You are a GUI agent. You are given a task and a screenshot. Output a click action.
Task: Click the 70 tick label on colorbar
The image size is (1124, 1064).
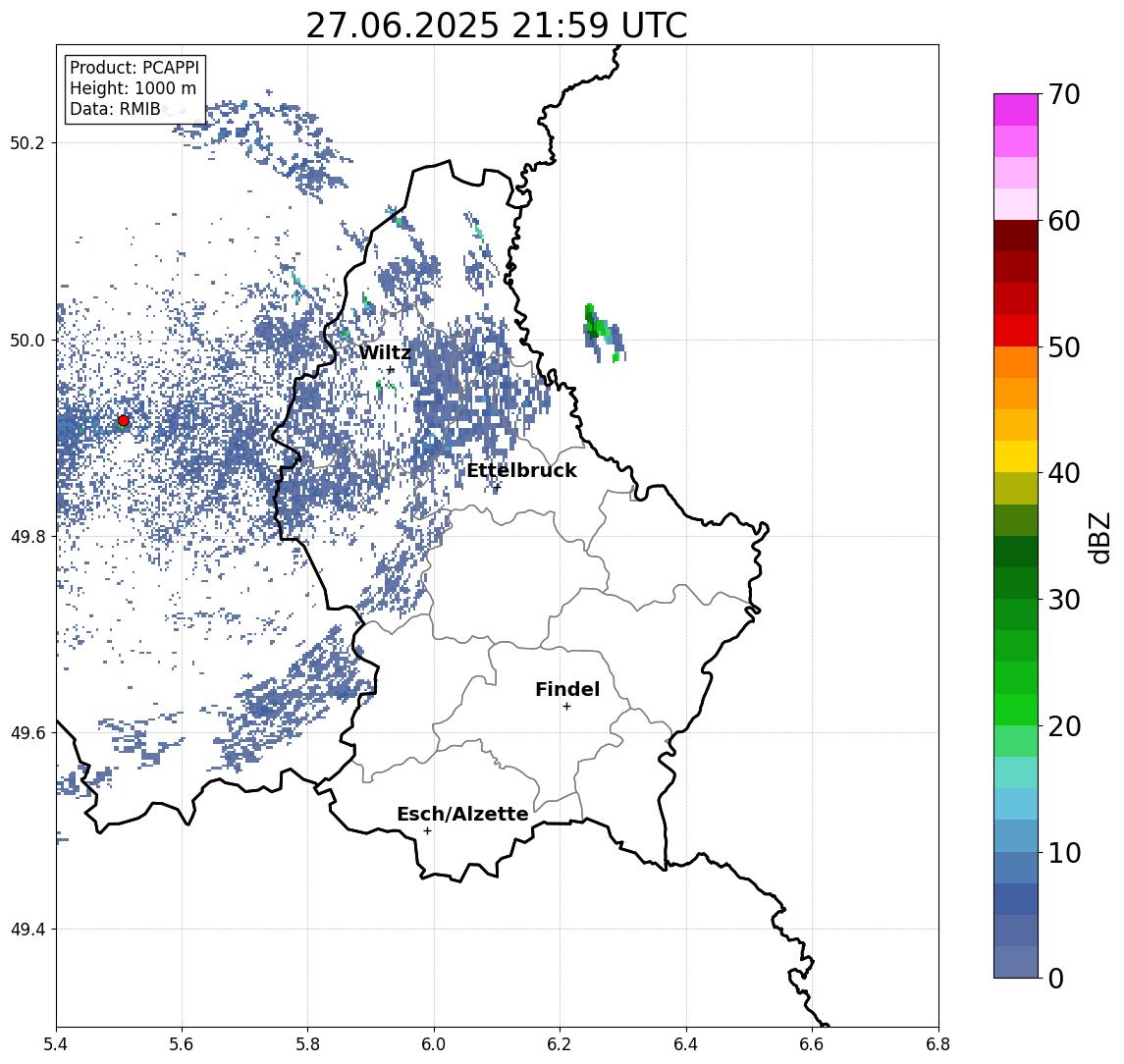(1064, 94)
